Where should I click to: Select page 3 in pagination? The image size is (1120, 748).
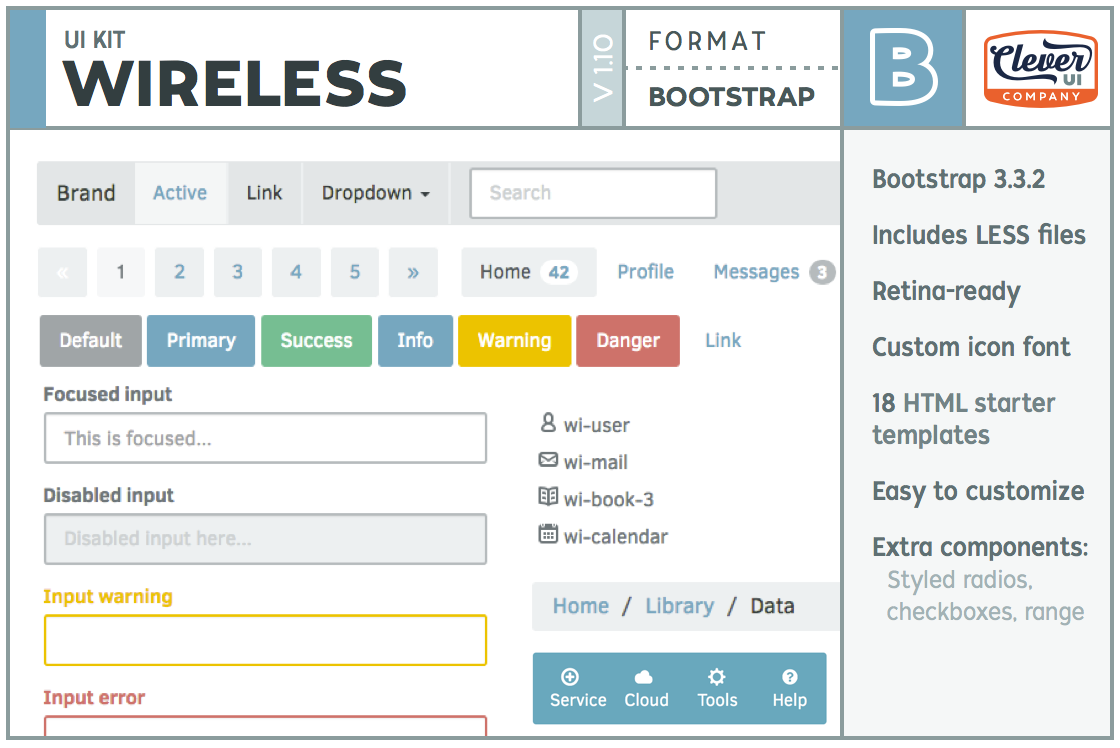tap(238, 272)
